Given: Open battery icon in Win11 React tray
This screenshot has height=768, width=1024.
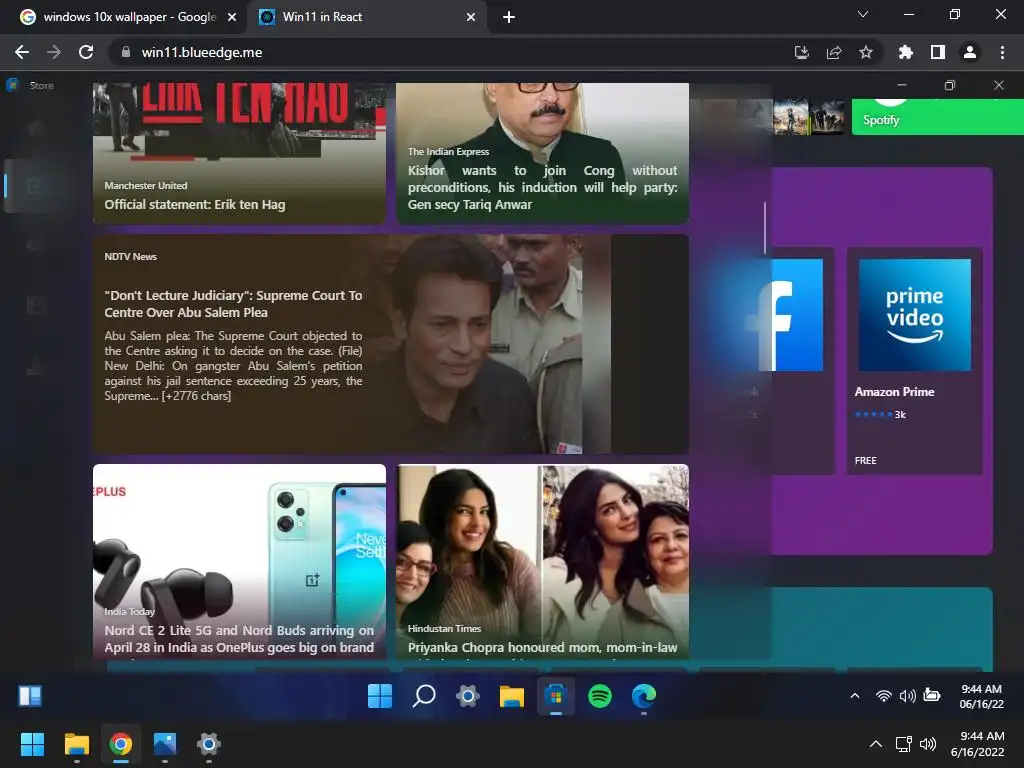Looking at the screenshot, I should [x=932, y=696].
